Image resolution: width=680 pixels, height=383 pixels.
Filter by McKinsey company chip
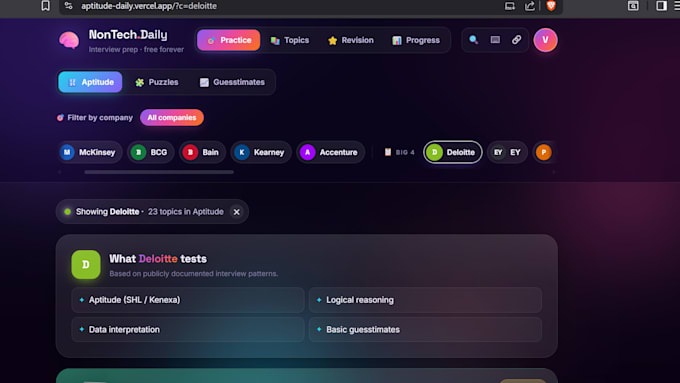[90, 152]
